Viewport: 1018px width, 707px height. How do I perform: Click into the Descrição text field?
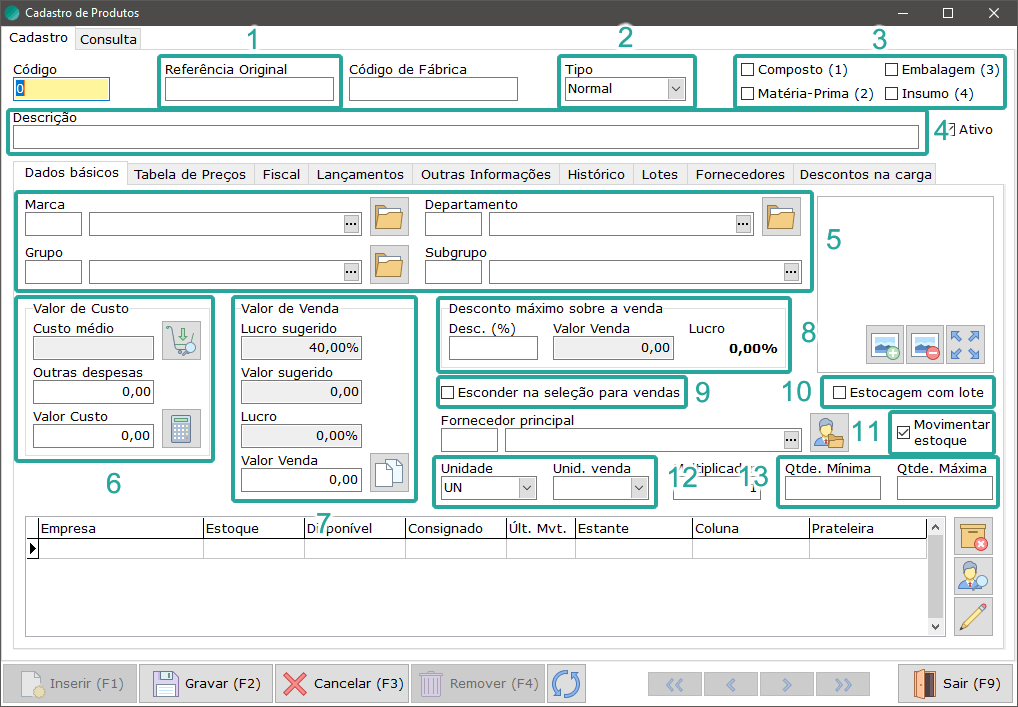[x=465, y=137]
